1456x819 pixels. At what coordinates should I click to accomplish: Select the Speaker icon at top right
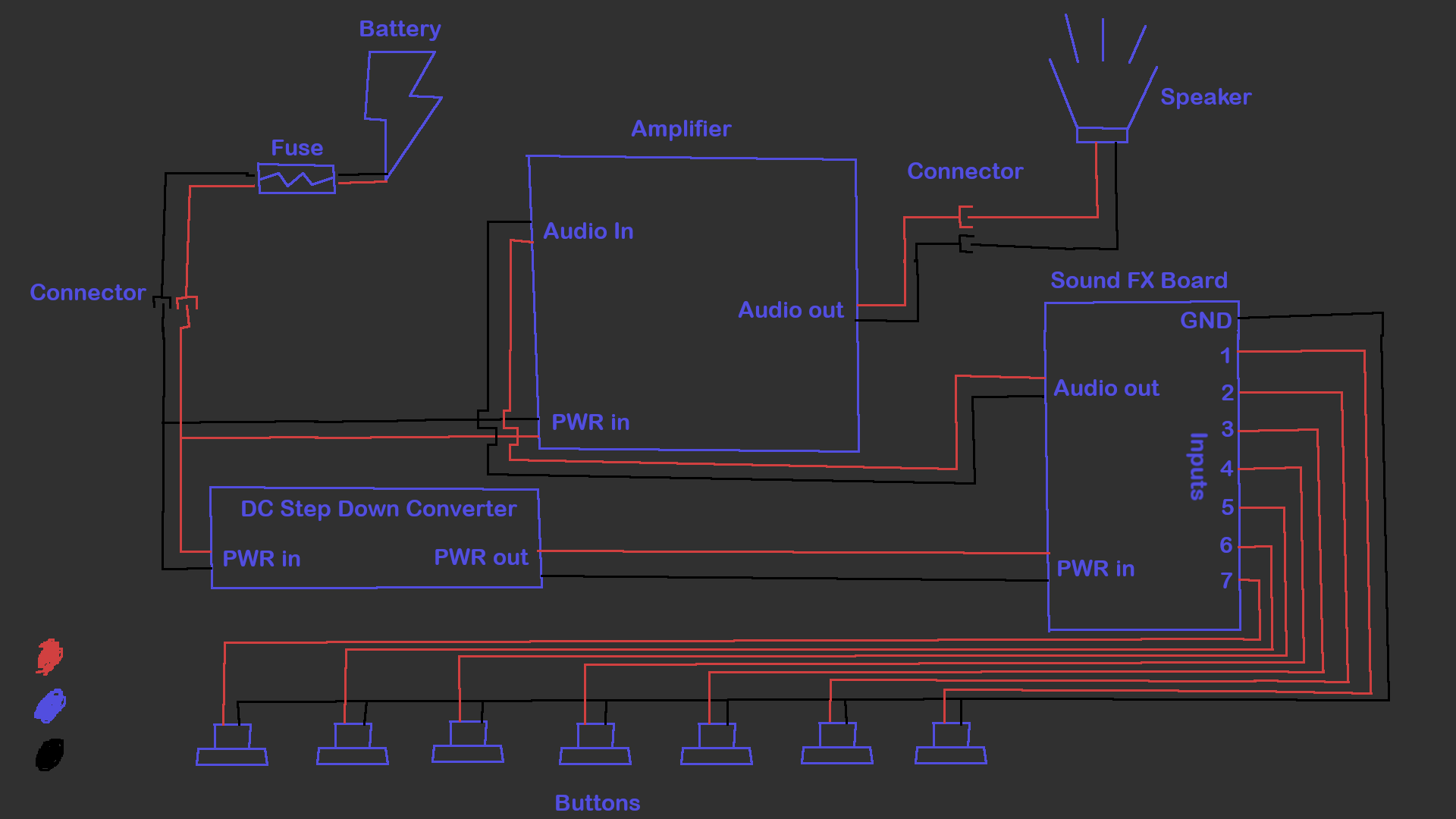[1100, 83]
